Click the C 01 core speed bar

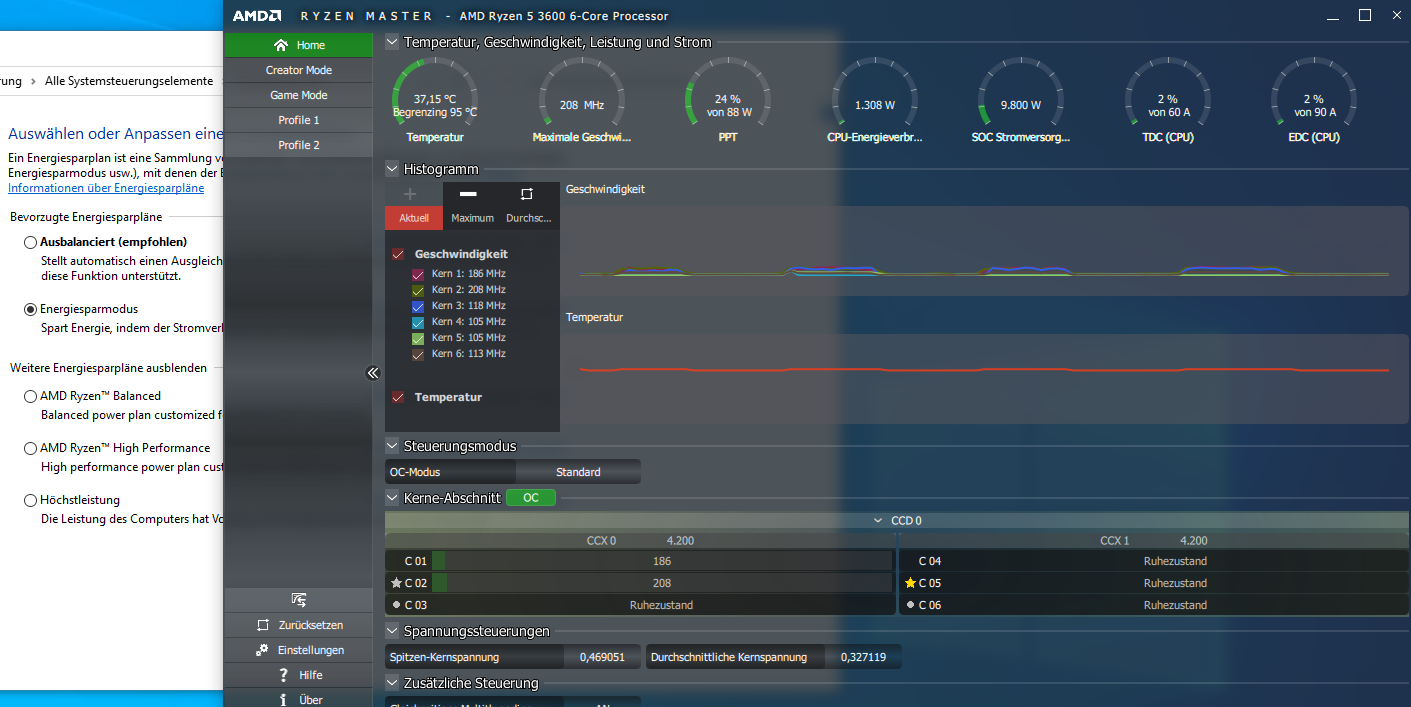[x=661, y=561]
